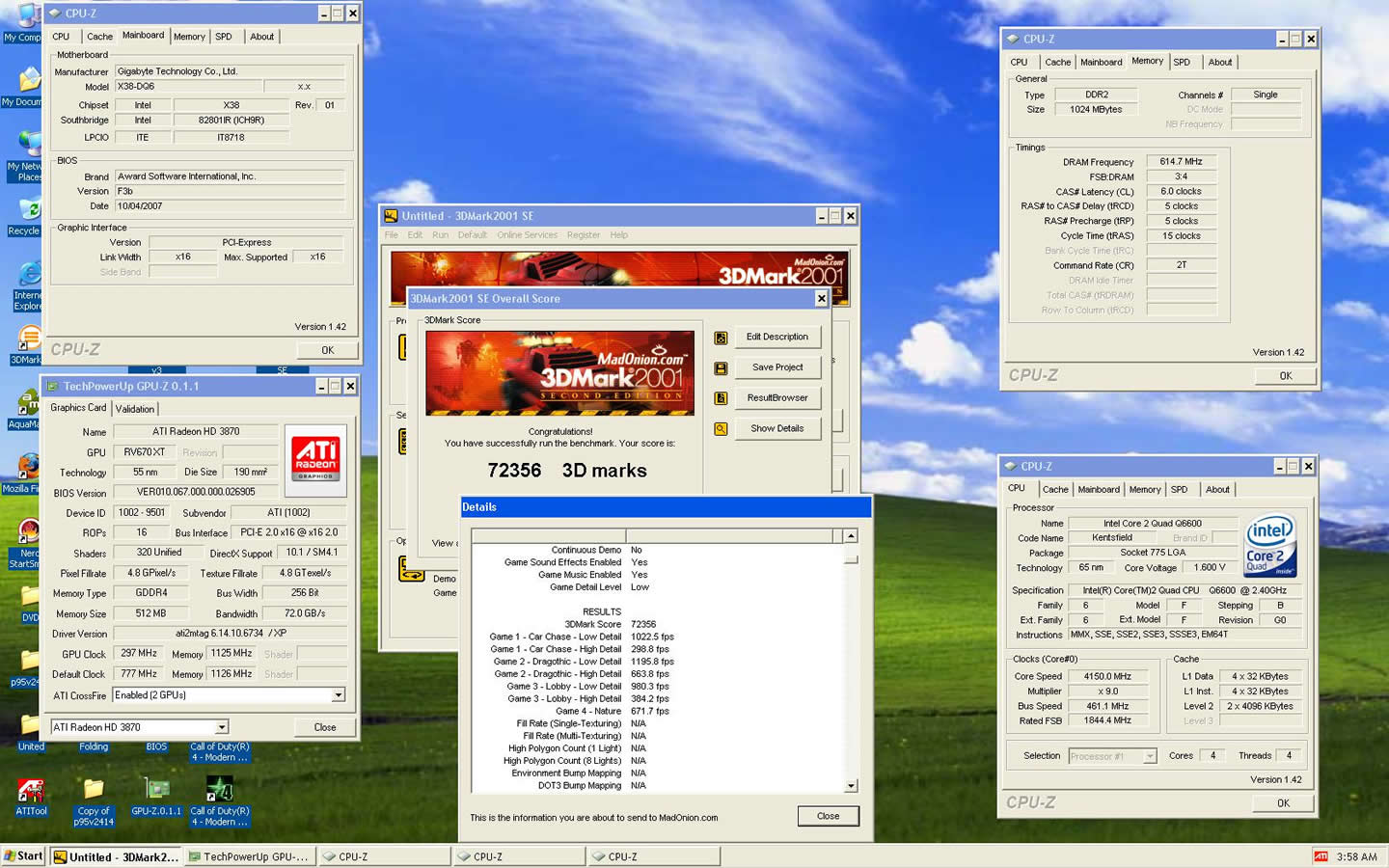Screen dimensions: 1389x868
Task: Click the Intel Core 2 Quad logo in CPU-Z
Action: coord(1269,546)
